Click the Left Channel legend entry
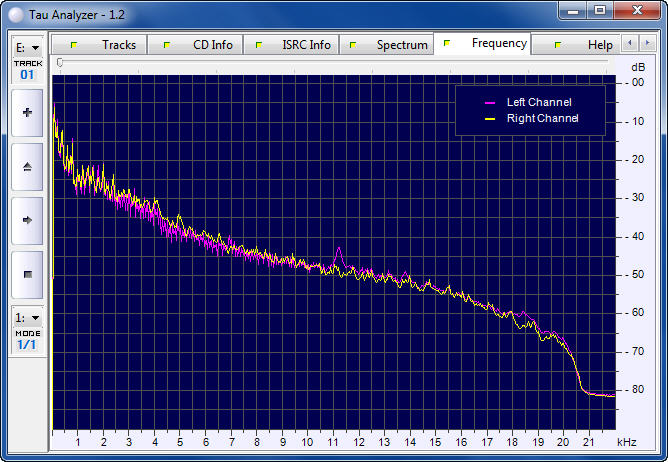This screenshot has width=668, height=462. [x=529, y=103]
